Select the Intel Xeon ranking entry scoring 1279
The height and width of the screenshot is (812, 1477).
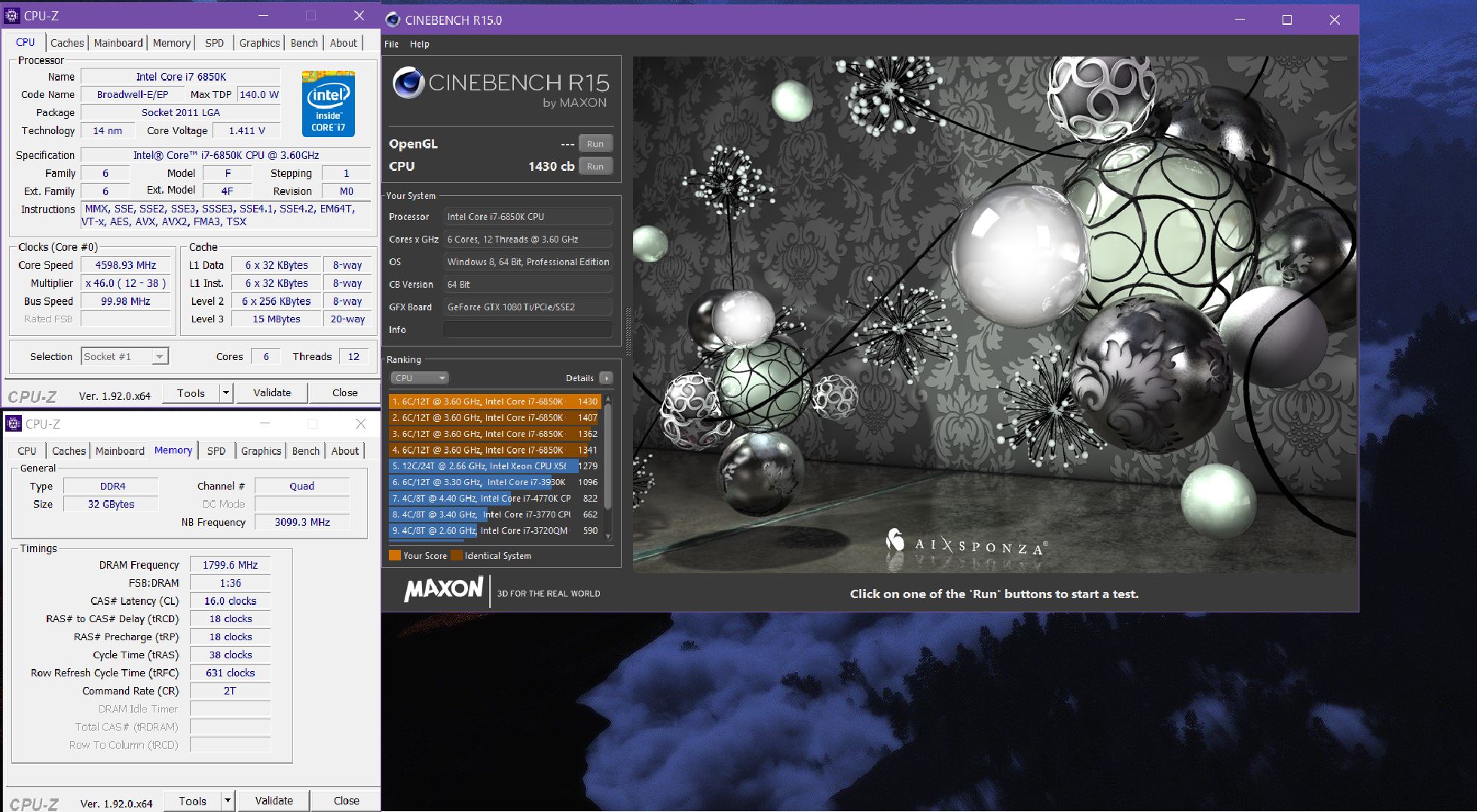(x=494, y=466)
